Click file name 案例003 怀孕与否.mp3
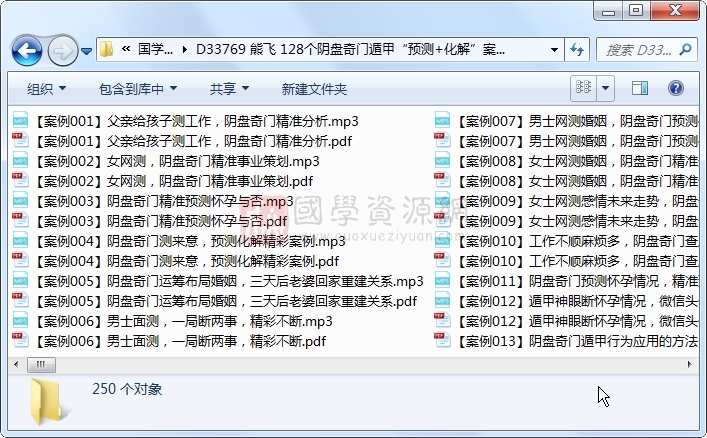The width and height of the screenshot is (707, 438). (x=163, y=201)
